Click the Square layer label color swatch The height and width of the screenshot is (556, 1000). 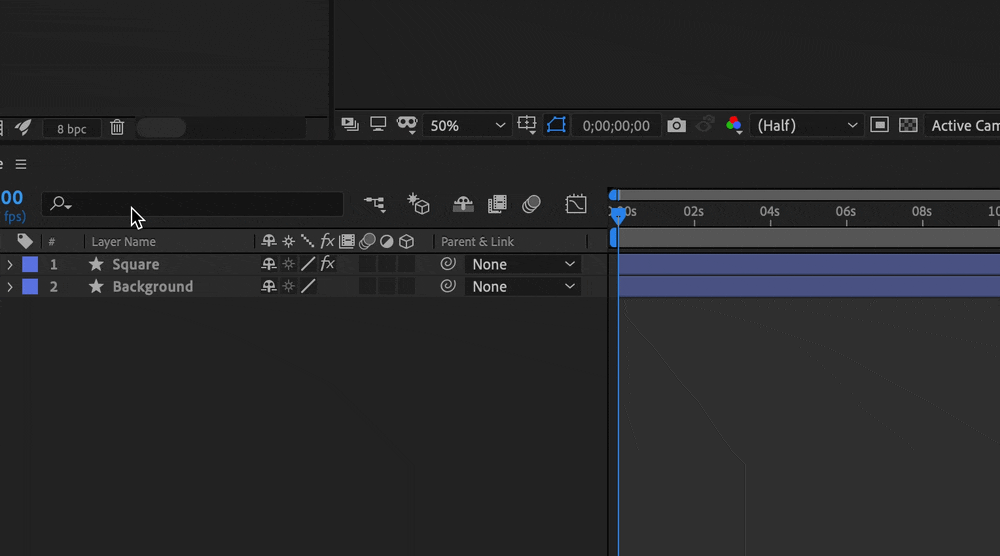[30, 264]
